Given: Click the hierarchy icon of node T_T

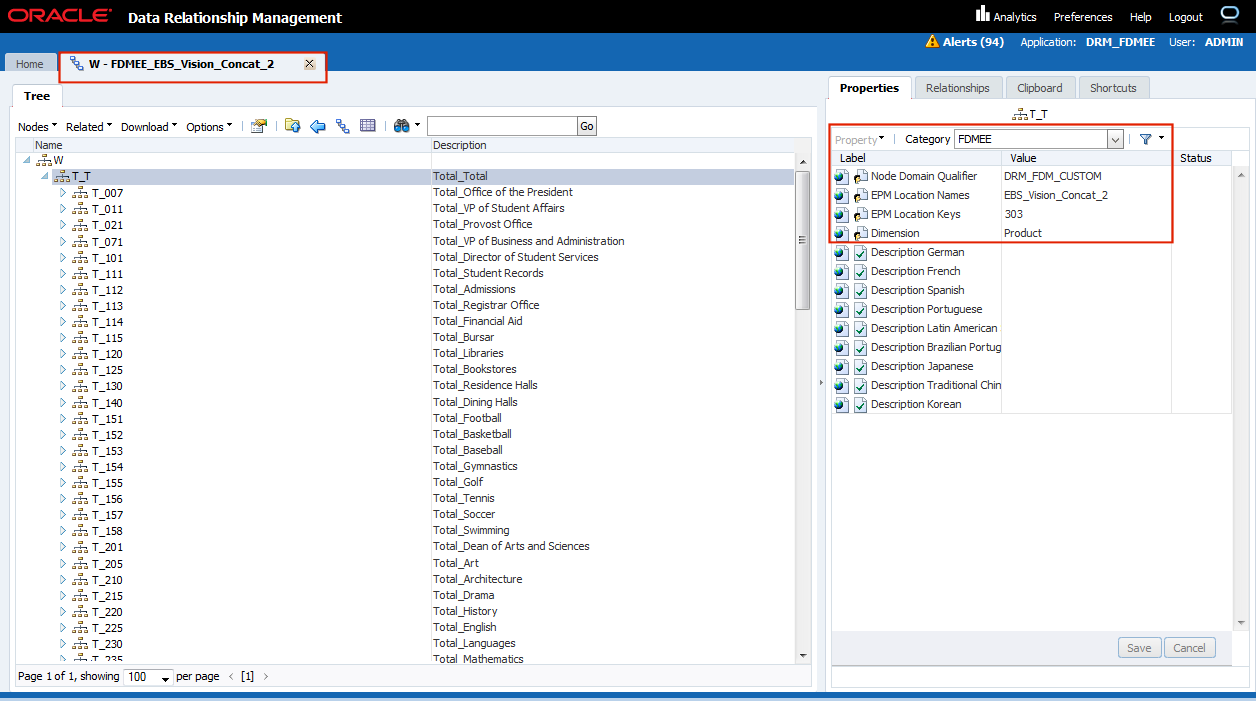Looking at the screenshot, I should [62, 176].
